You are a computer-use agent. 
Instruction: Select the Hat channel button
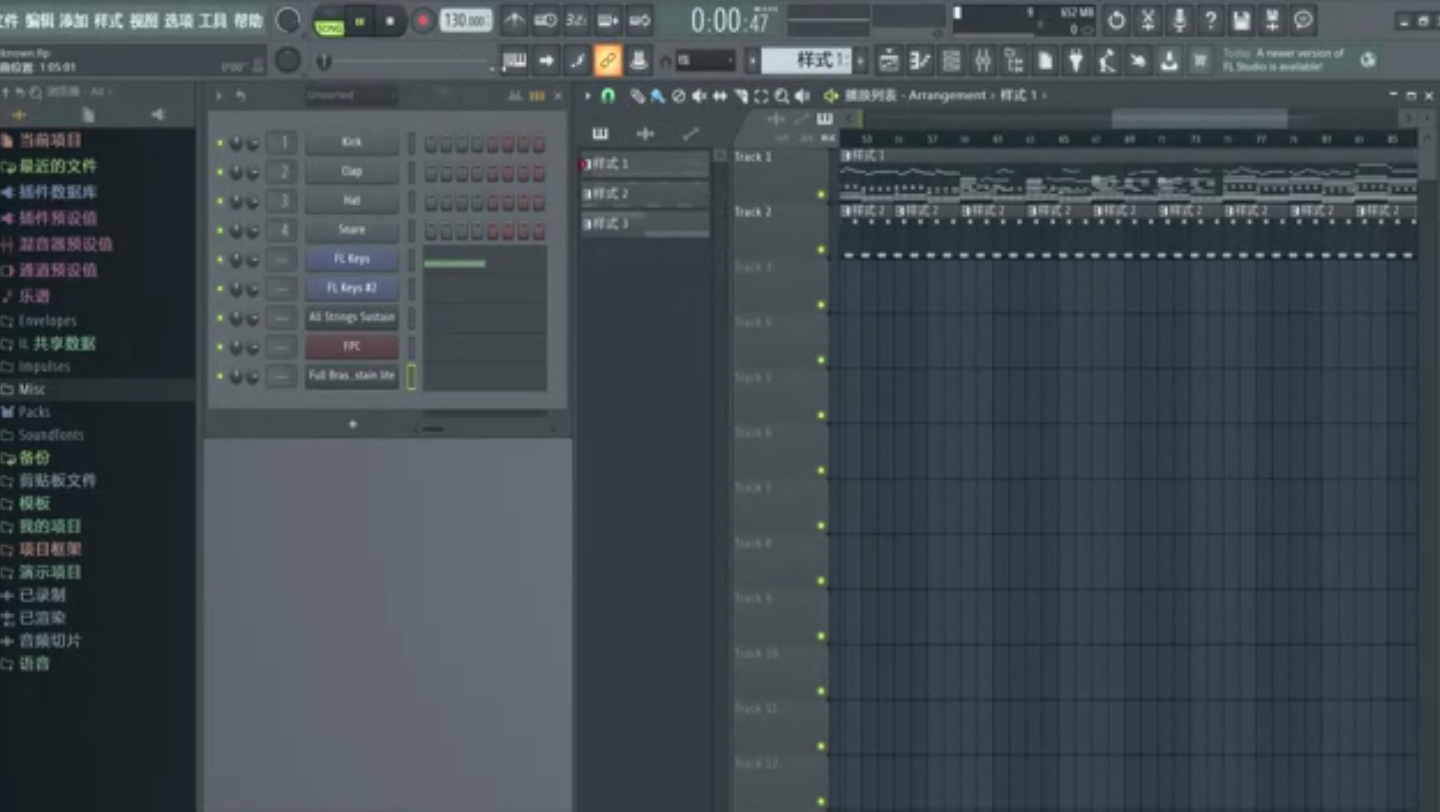(352, 200)
